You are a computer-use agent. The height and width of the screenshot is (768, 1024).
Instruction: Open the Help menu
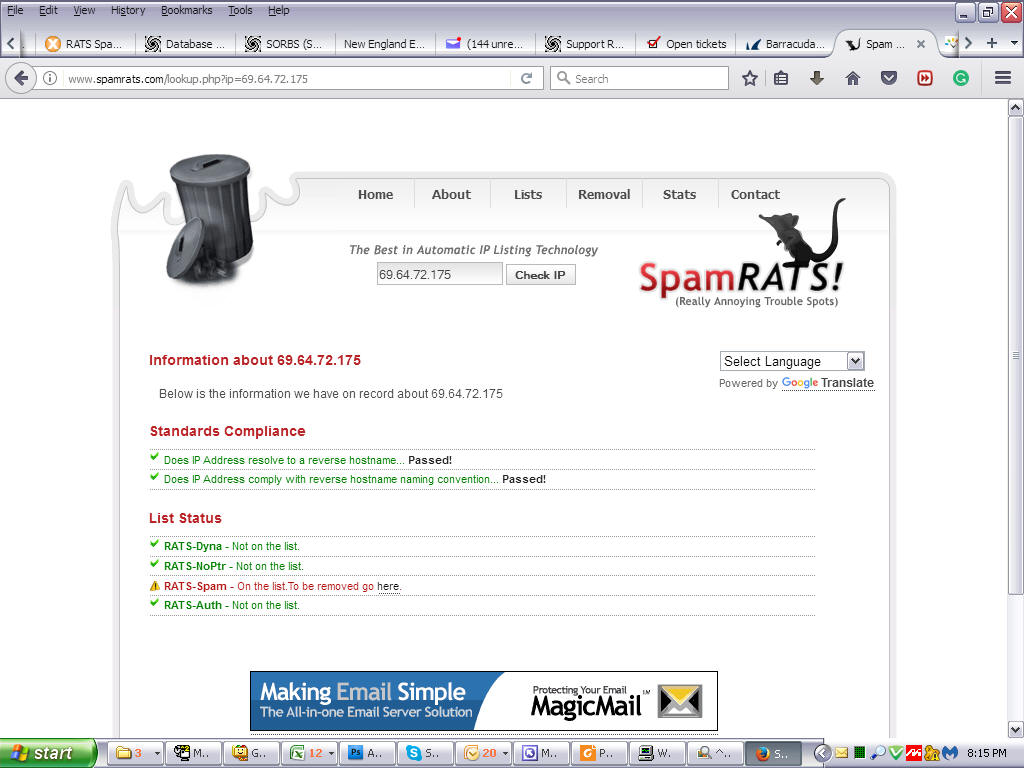coord(279,10)
